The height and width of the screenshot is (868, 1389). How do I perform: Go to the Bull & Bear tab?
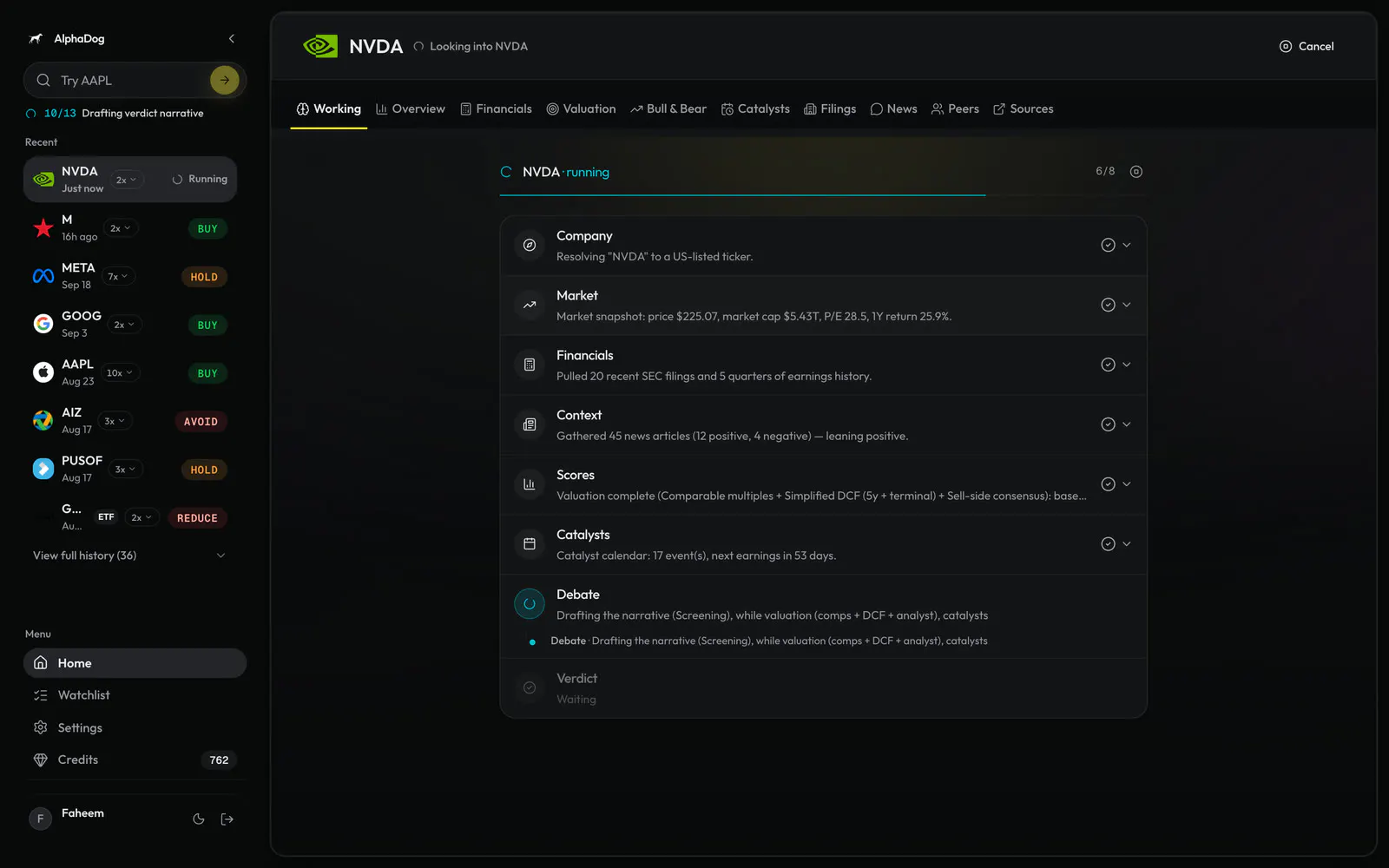pyautogui.click(x=668, y=109)
